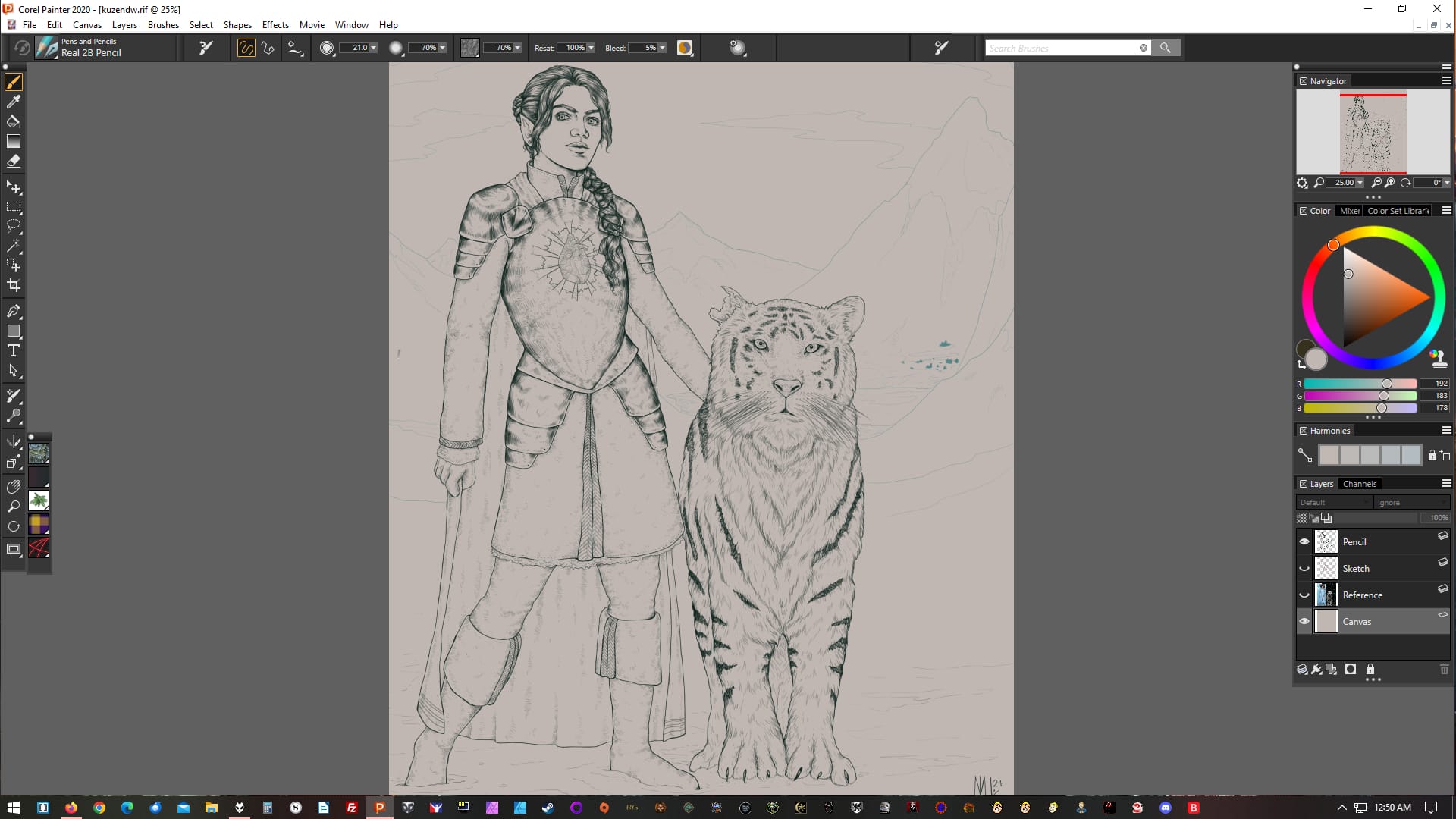Open the Resat percentage dropdown

click(x=591, y=48)
